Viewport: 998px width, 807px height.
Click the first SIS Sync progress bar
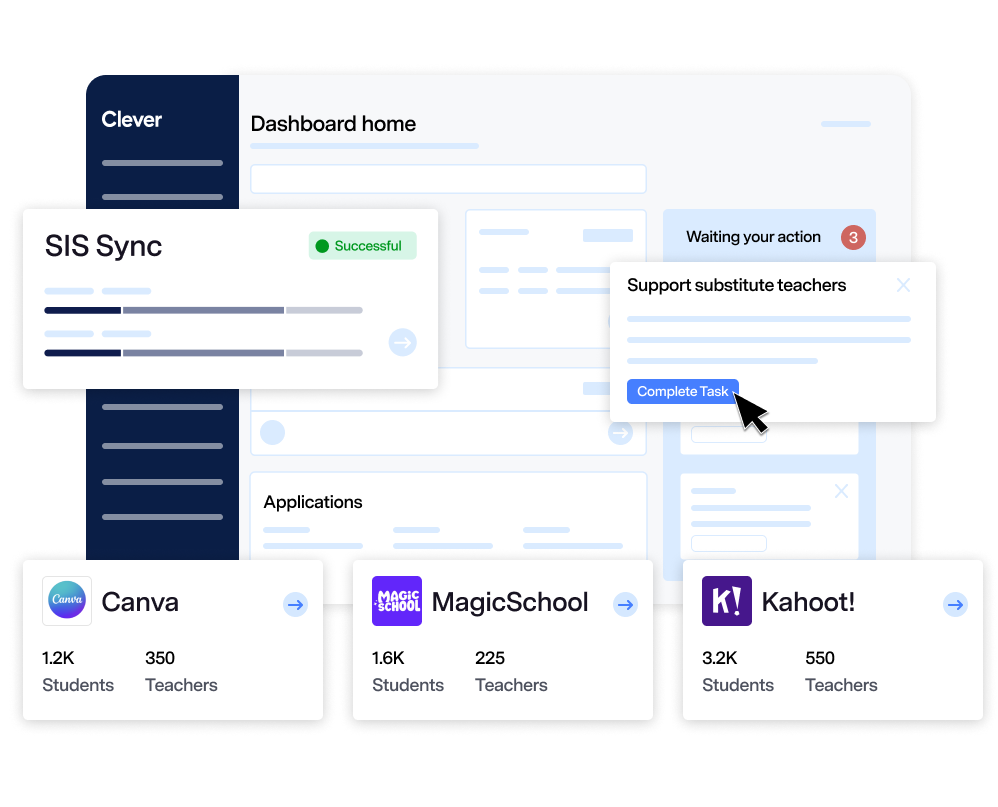tap(203, 310)
